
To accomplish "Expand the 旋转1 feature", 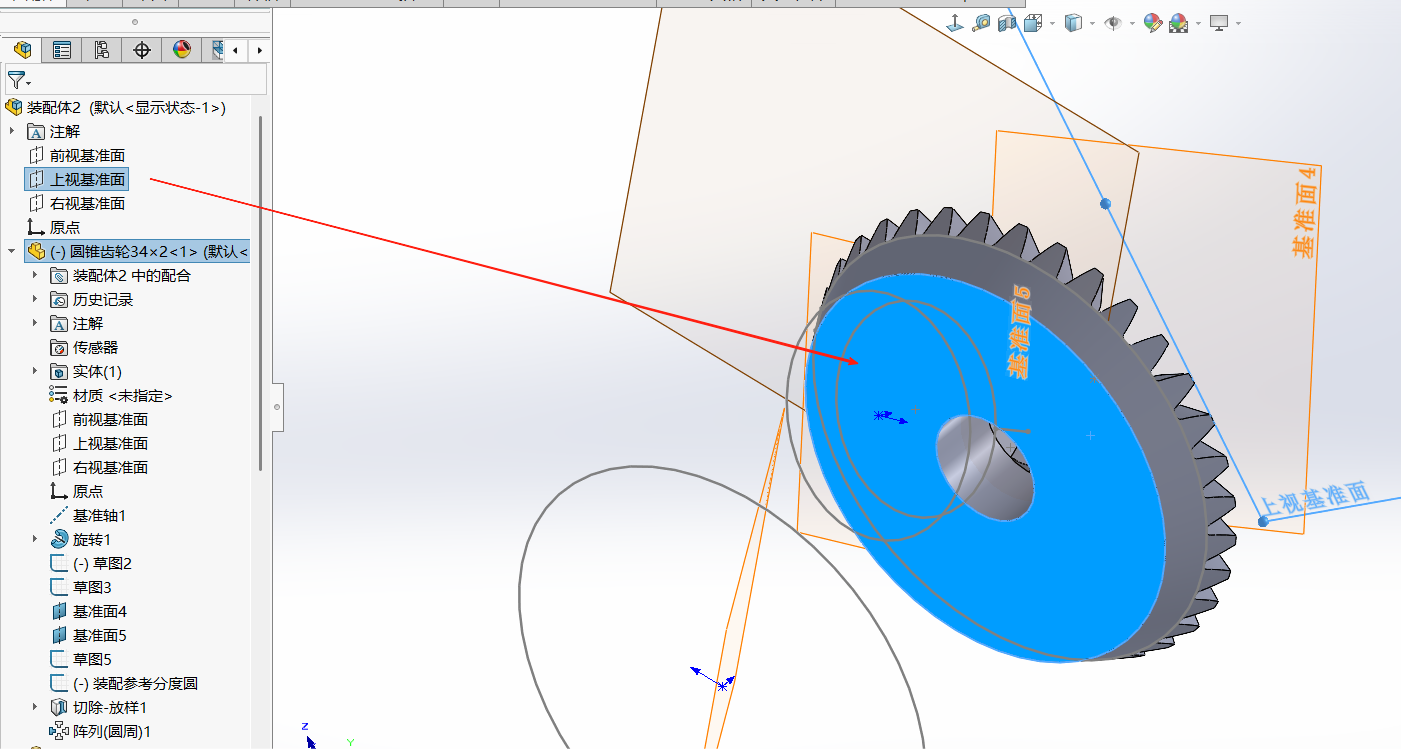I will (35, 539).
